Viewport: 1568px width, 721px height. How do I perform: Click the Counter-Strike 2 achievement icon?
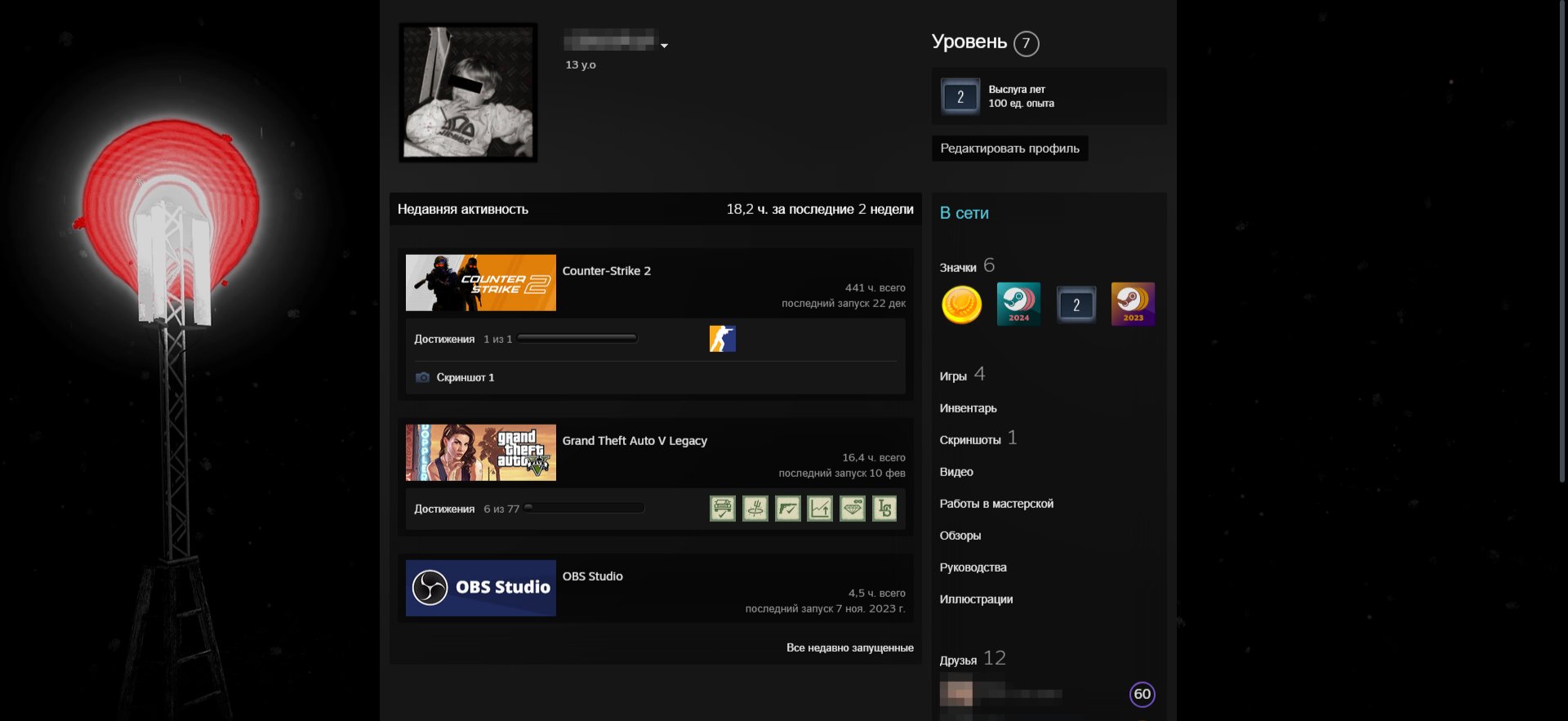click(722, 339)
